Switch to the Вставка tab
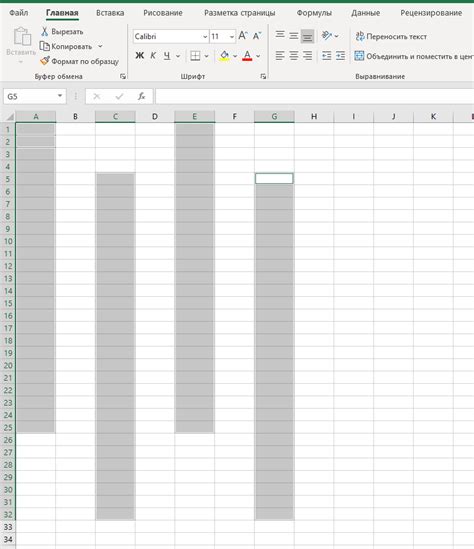Screen dimensions: 474x549 [110, 13]
